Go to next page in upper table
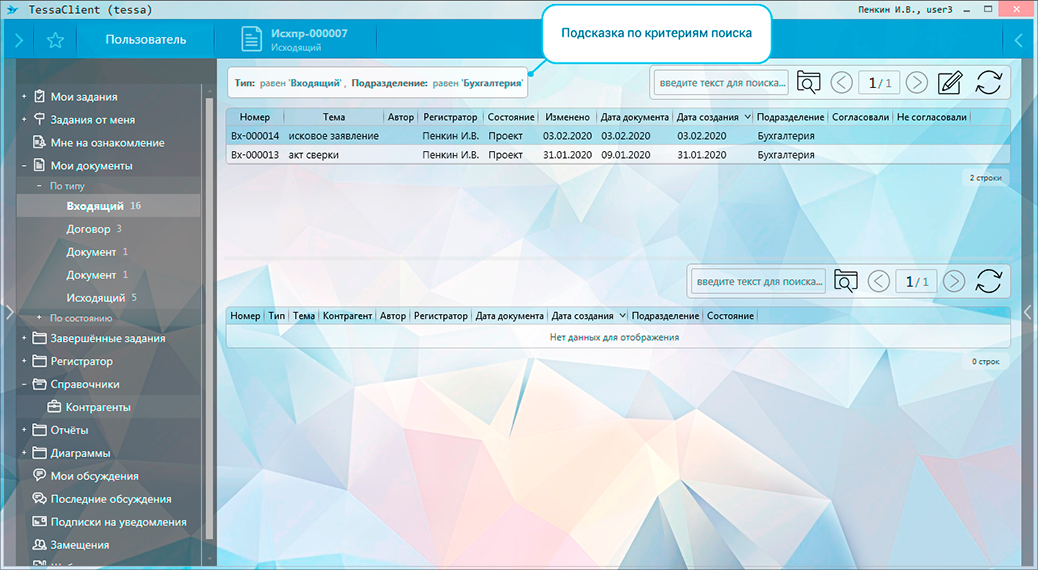 [916, 82]
